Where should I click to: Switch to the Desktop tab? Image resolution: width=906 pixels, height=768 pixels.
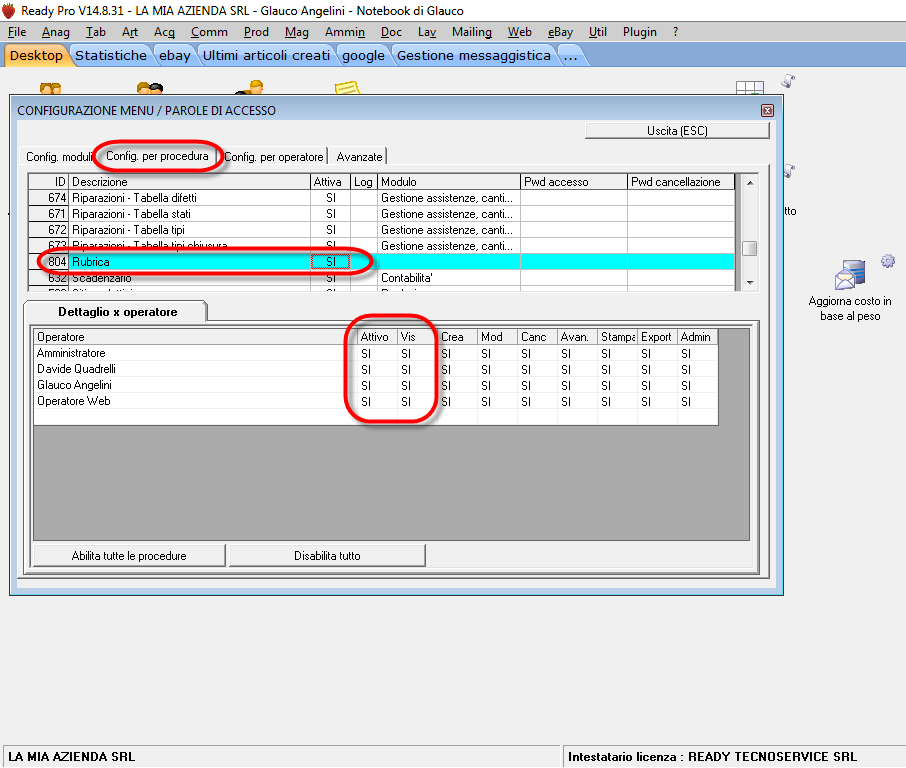coord(36,55)
